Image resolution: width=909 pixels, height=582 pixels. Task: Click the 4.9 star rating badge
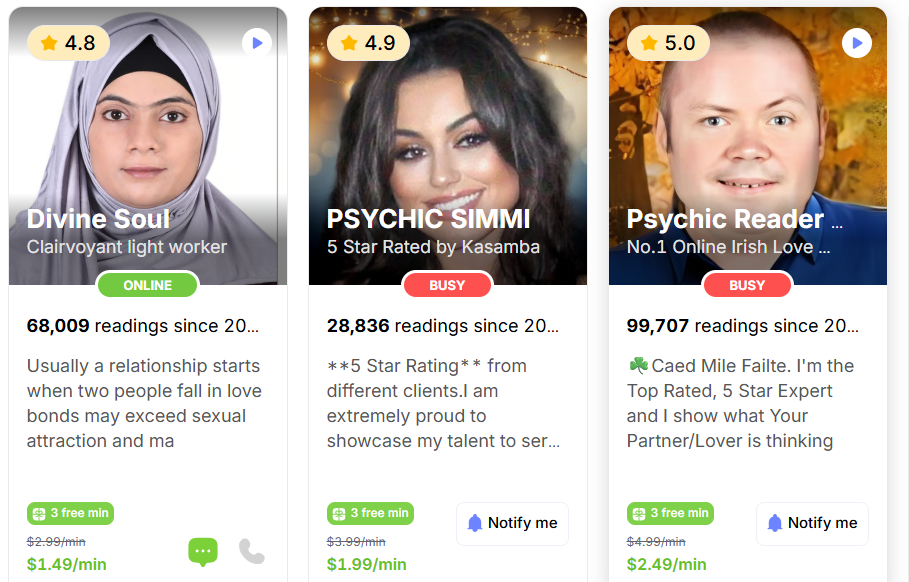(368, 43)
